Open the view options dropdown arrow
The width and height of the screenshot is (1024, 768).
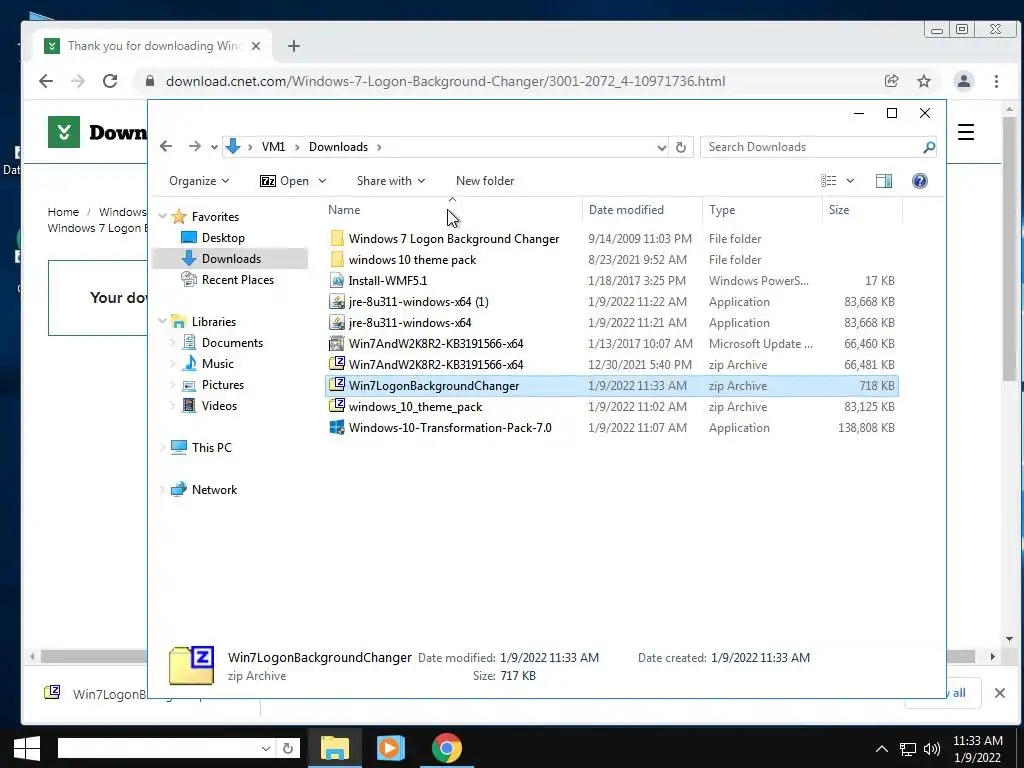click(850, 181)
